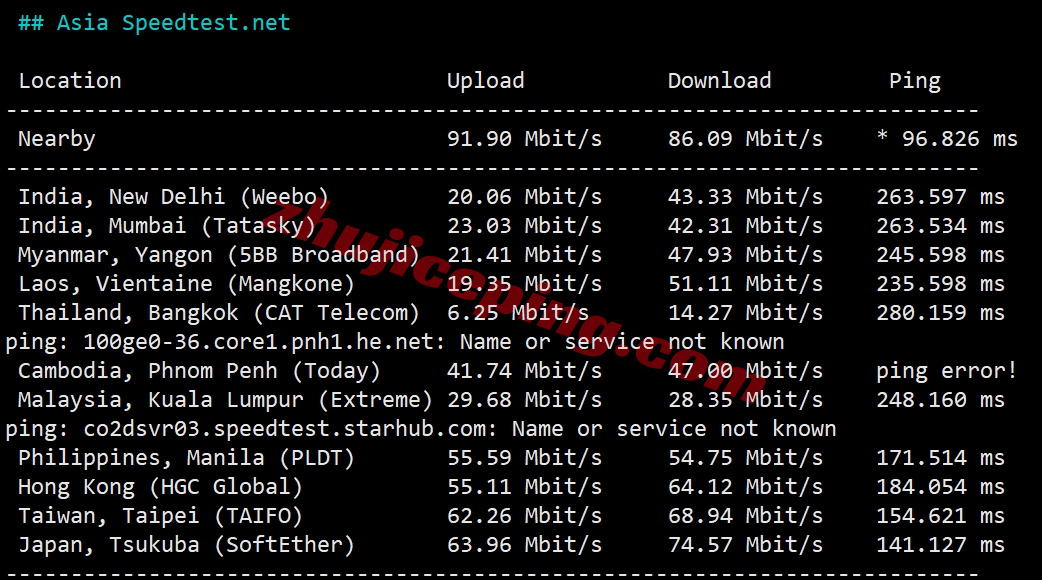Select the 'Ping' column header
Screen dimensions: 1042x580
click(914, 81)
